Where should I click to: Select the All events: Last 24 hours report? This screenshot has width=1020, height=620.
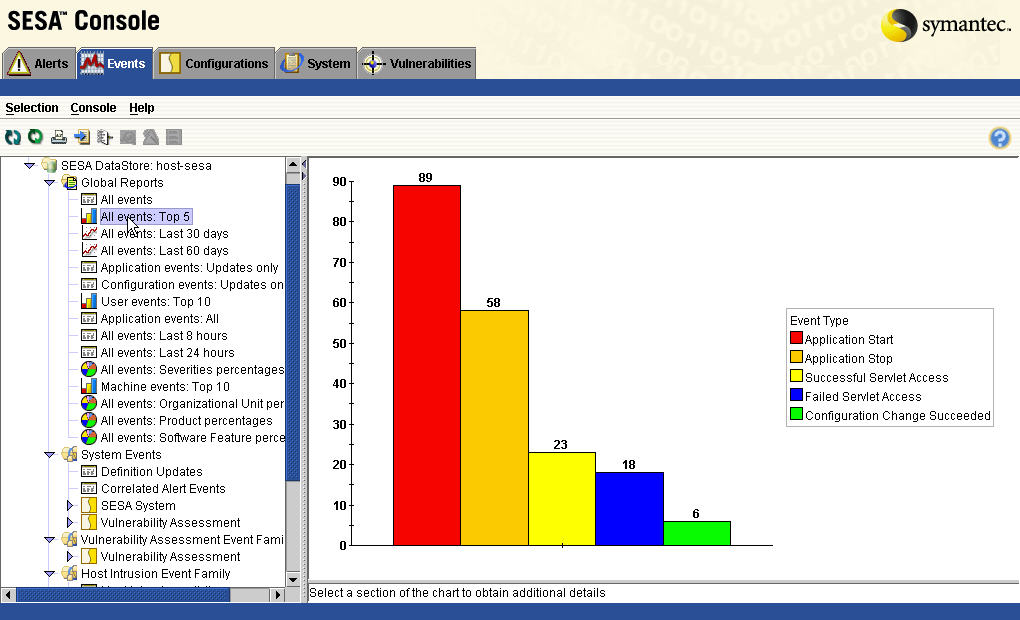click(x=167, y=353)
